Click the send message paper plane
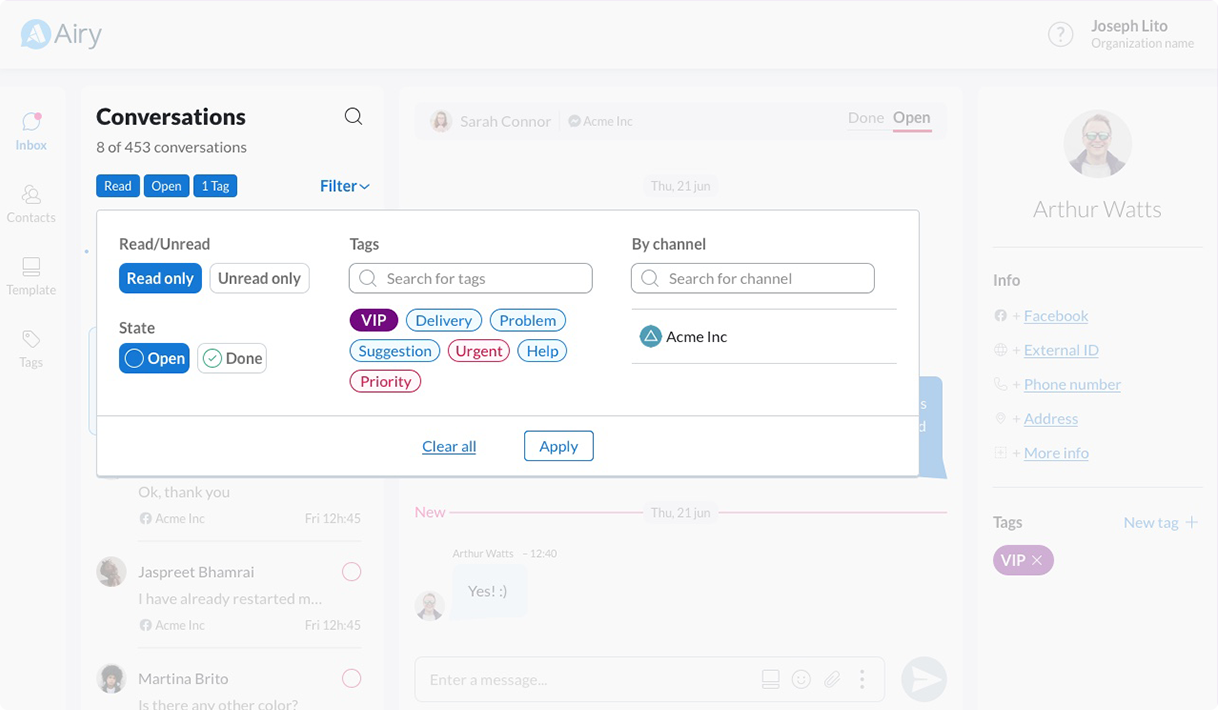1218x710 pixels. [x=923, y=680]
